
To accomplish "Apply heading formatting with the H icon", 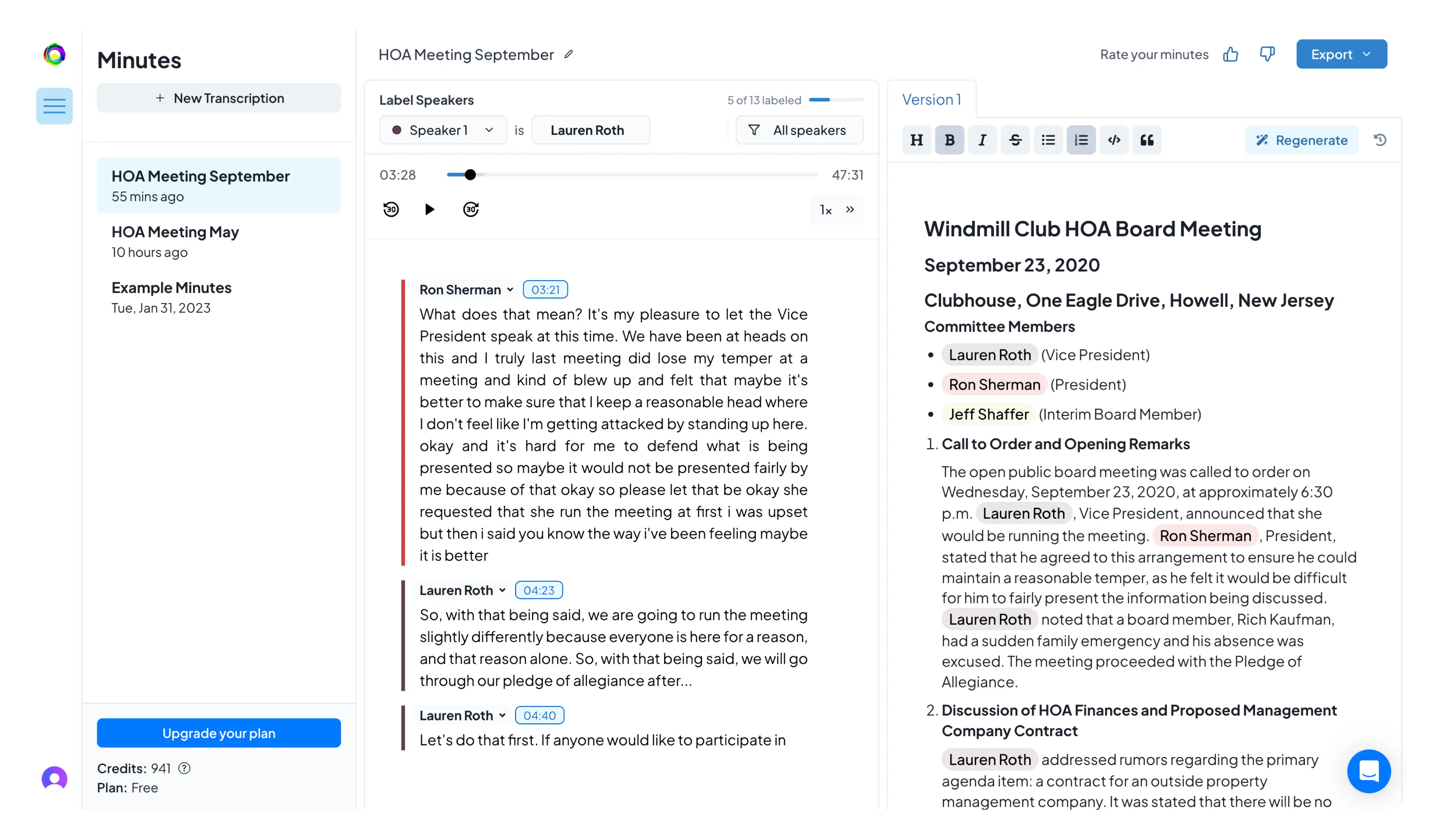I will click(916, 140).
